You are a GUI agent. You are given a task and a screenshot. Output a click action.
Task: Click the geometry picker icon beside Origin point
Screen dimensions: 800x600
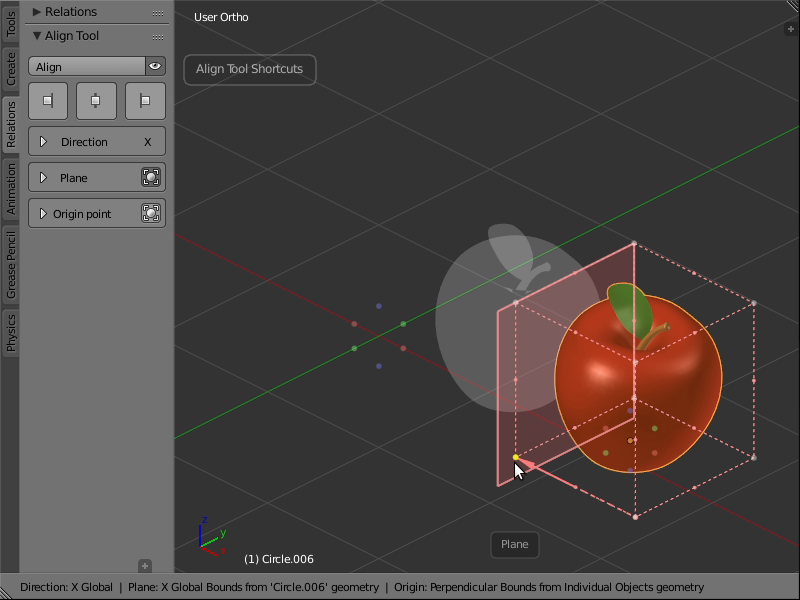pyautogui.click(x=153, y=213)
